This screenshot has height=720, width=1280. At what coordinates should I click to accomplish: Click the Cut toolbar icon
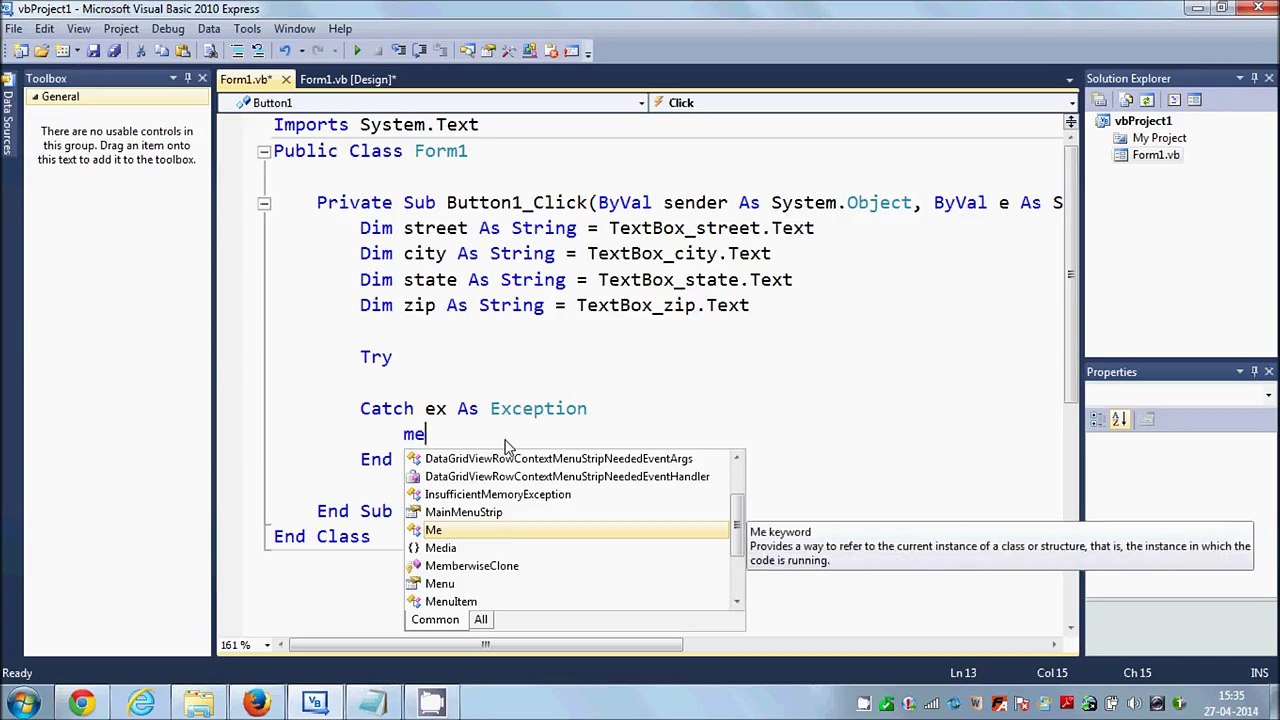click(x=141, y=50)
